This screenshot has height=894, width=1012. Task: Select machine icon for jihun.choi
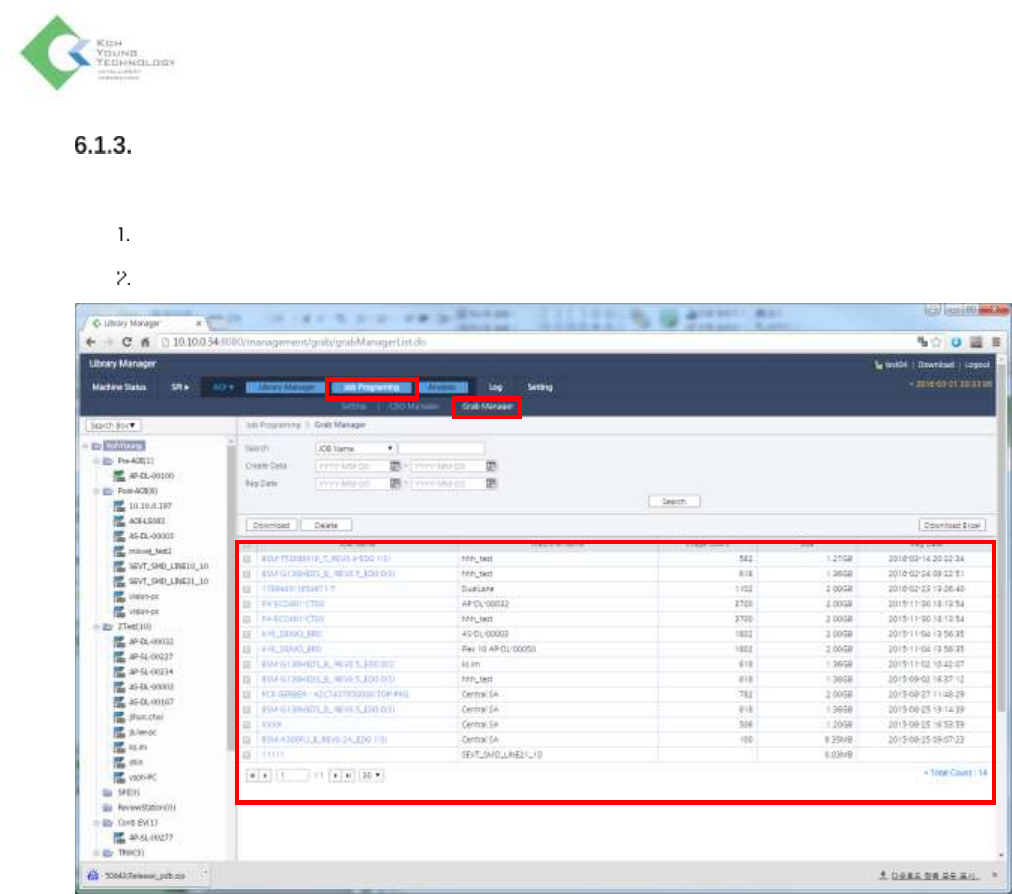point(119,717)
